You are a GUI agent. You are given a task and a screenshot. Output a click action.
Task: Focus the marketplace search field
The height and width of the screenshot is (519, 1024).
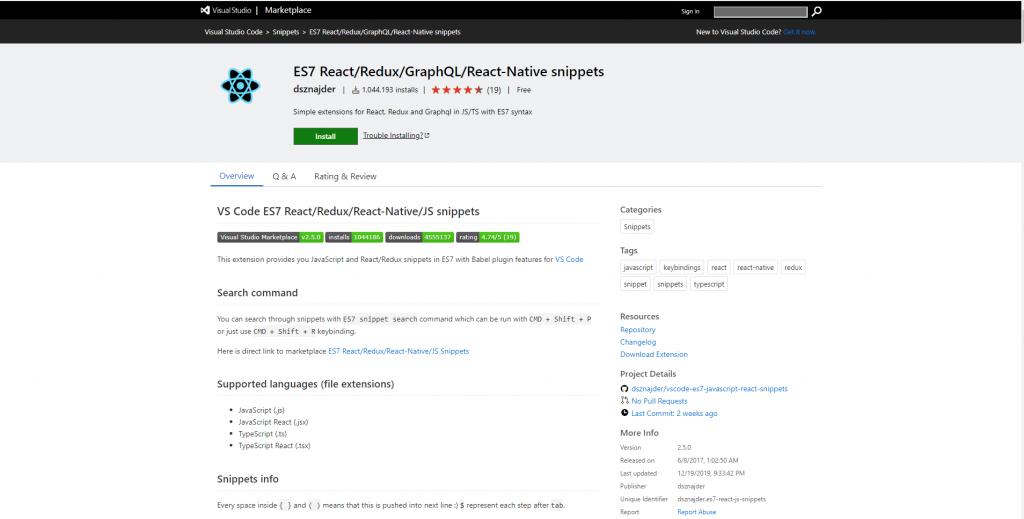(760, 11)
